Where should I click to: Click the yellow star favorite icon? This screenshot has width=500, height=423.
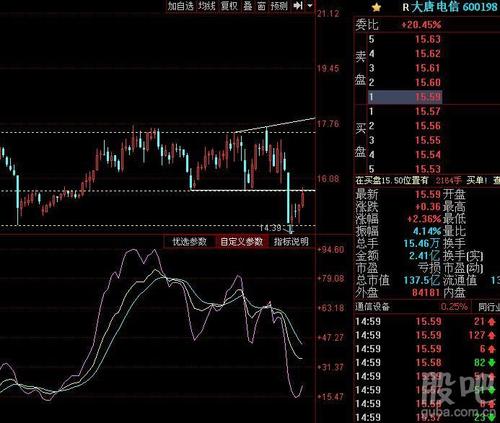pos(376,7)
